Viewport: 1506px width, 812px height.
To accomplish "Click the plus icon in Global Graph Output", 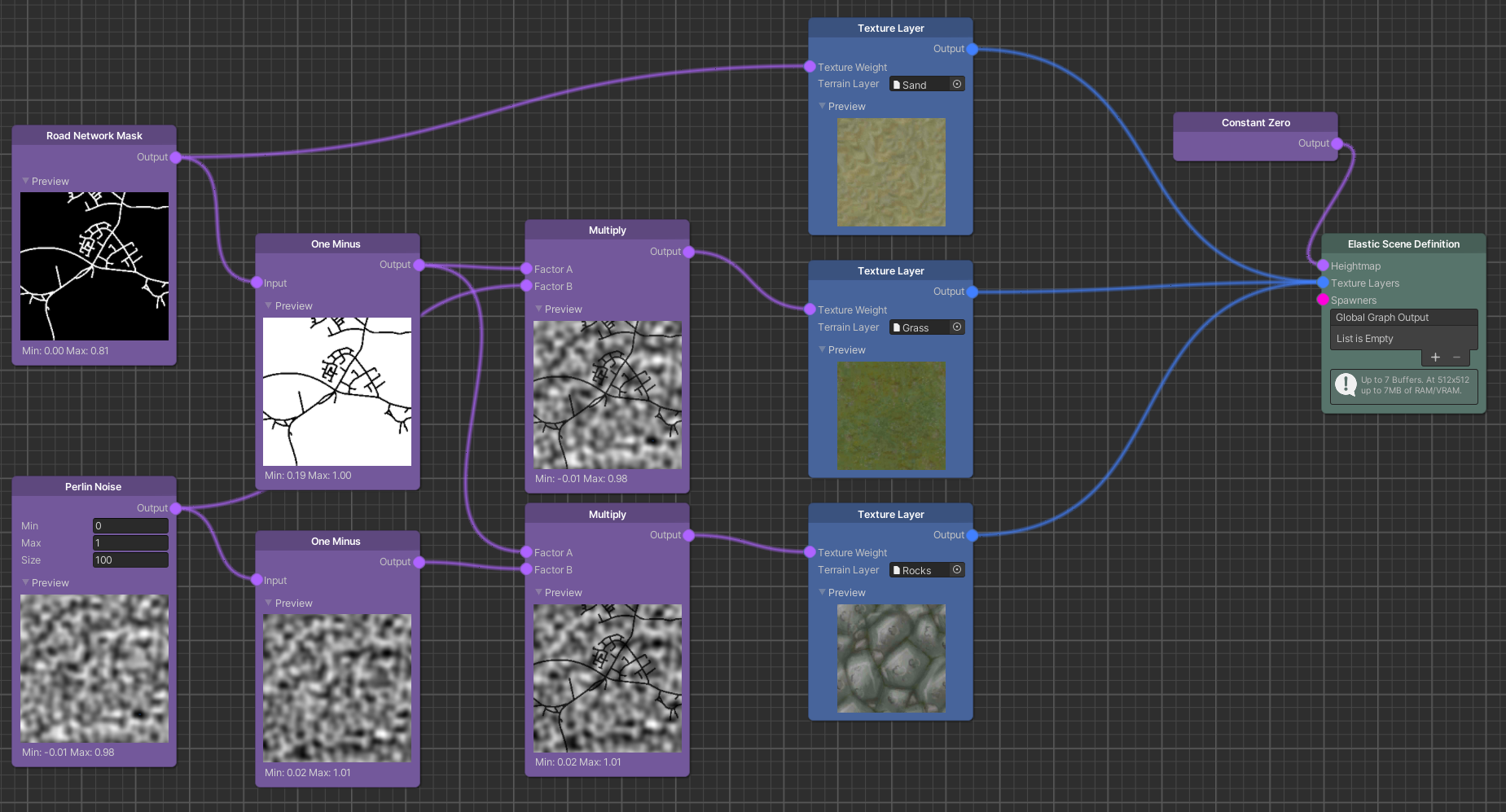I will pyautogui.click(x=1435, y=358).
